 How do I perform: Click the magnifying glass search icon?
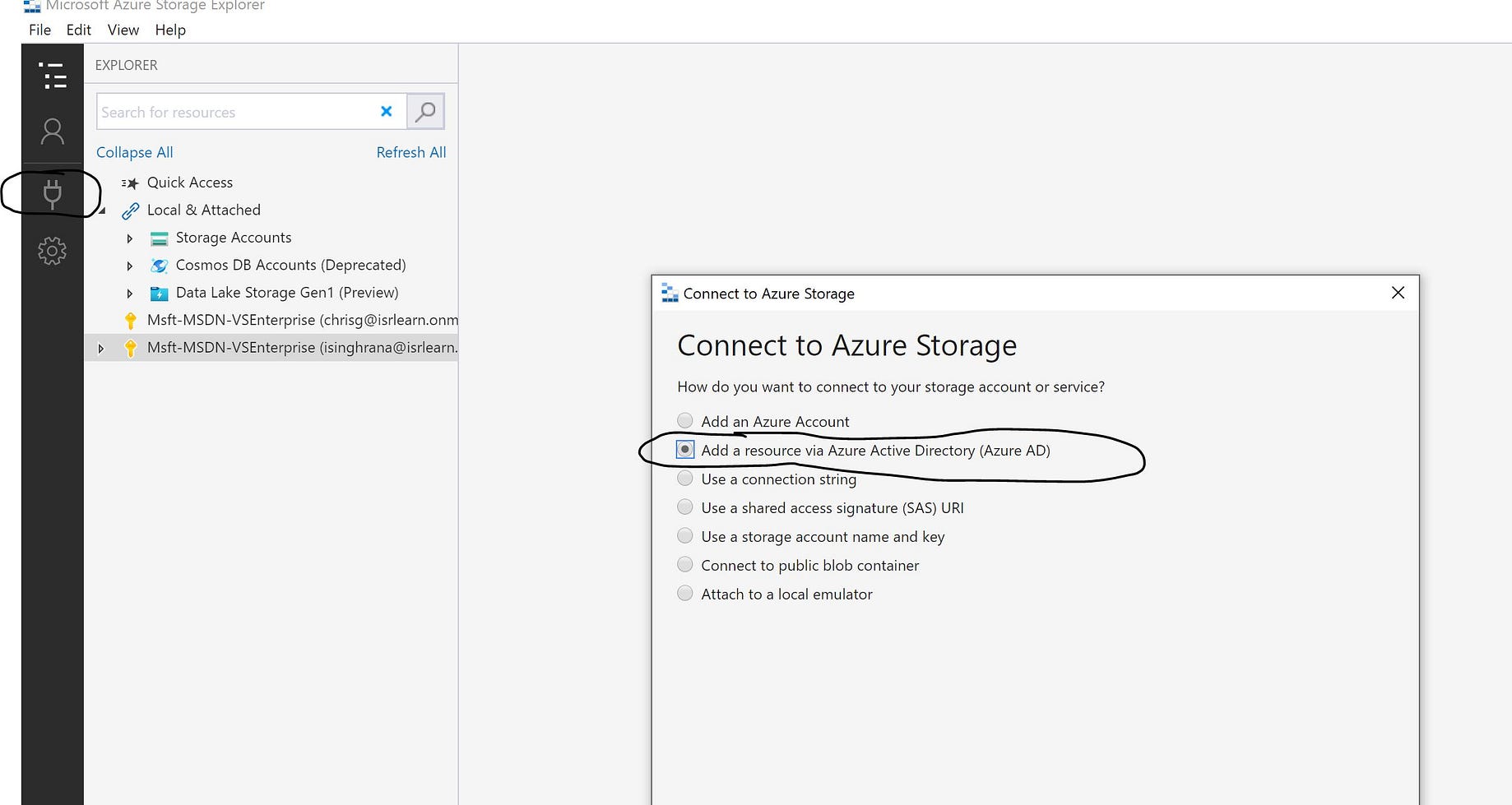coord(425,111)
